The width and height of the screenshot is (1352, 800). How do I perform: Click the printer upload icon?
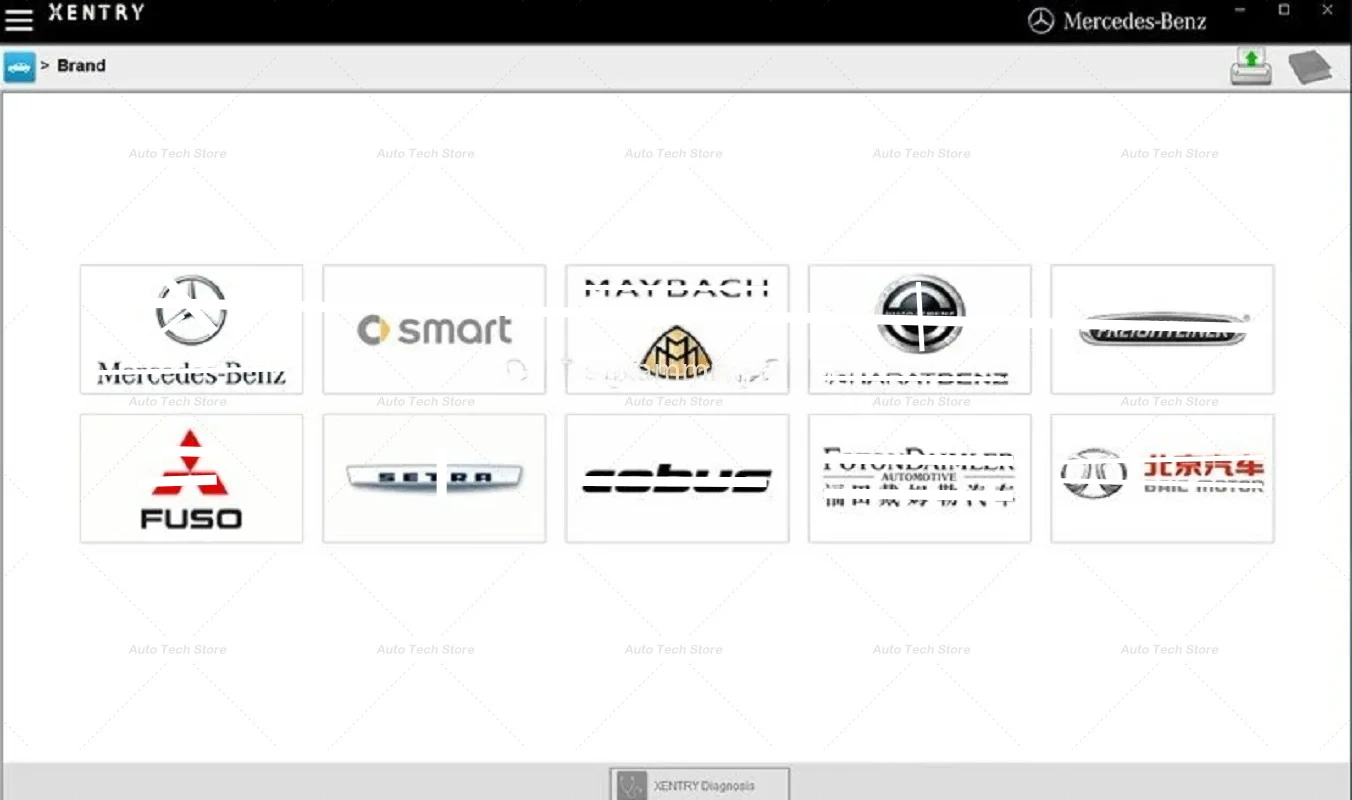tap(1251, 67)
